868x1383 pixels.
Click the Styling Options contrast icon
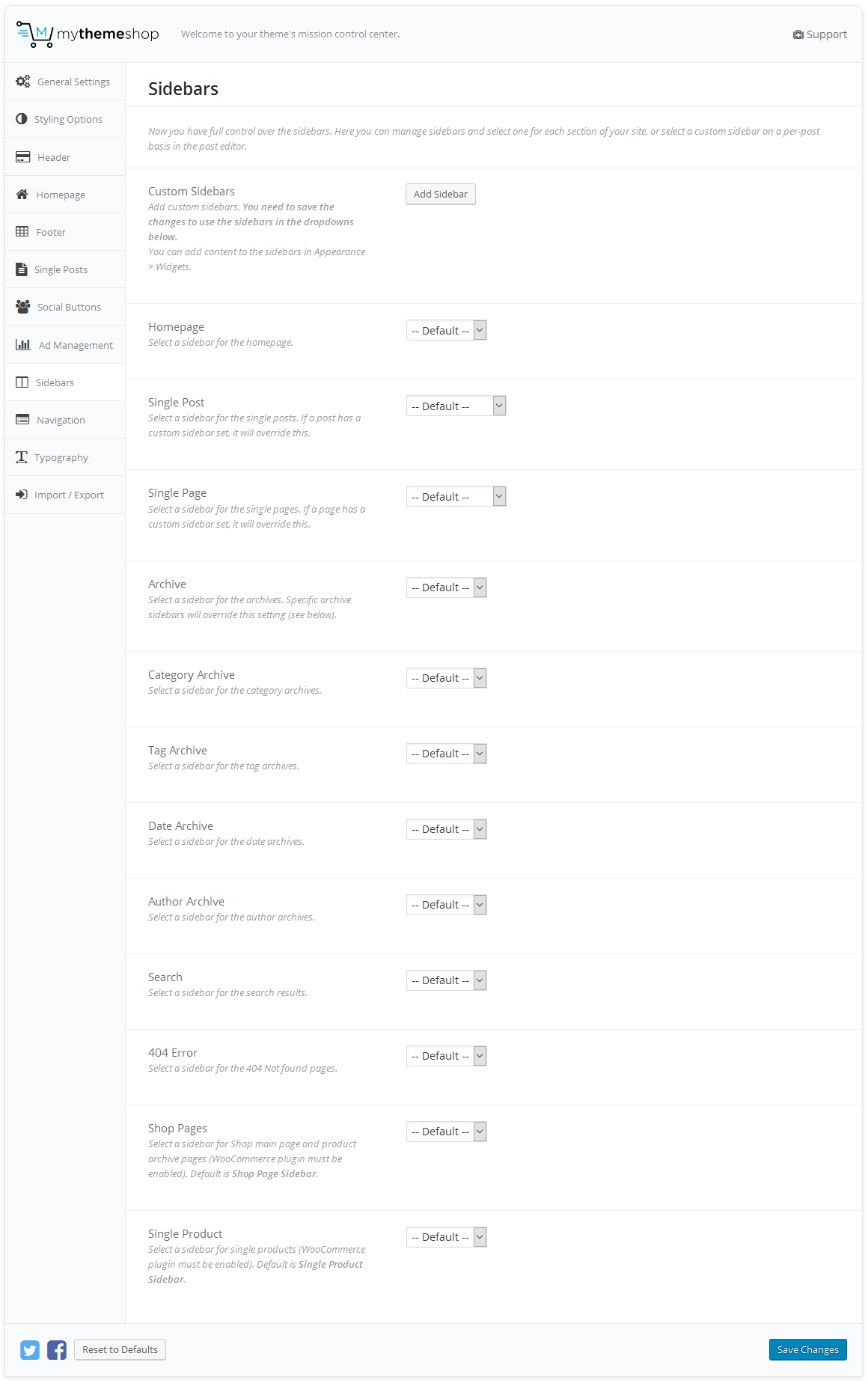pyautogui.click(x=22, y=119)
